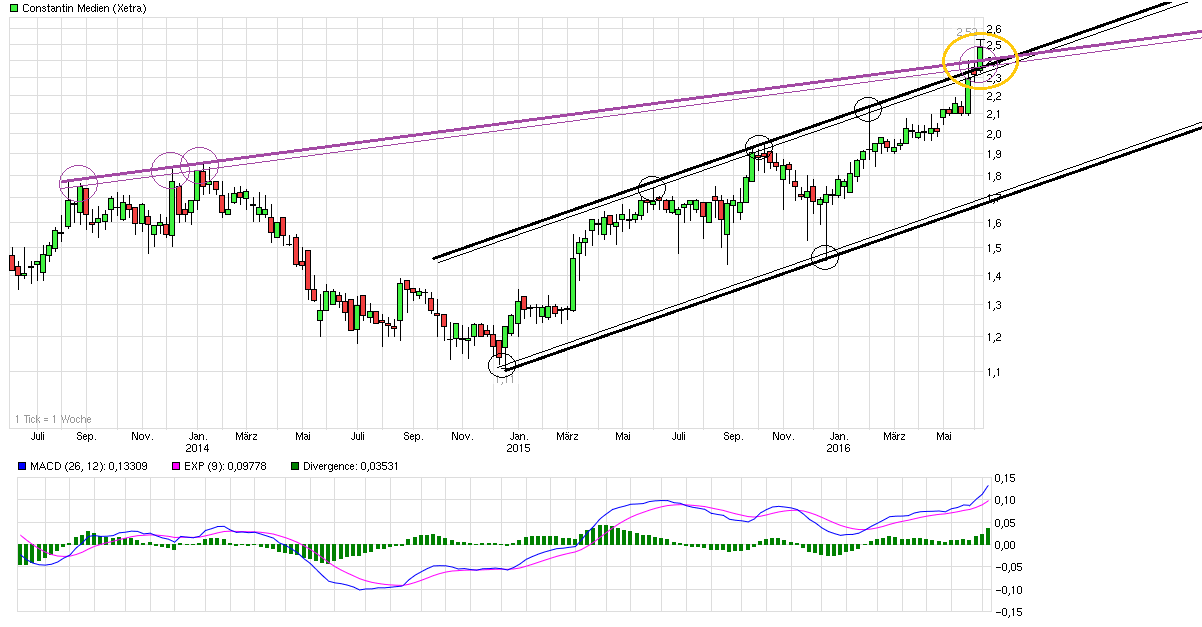
Task: Click the 2014 year label on time axis
Action: (197, 449)
